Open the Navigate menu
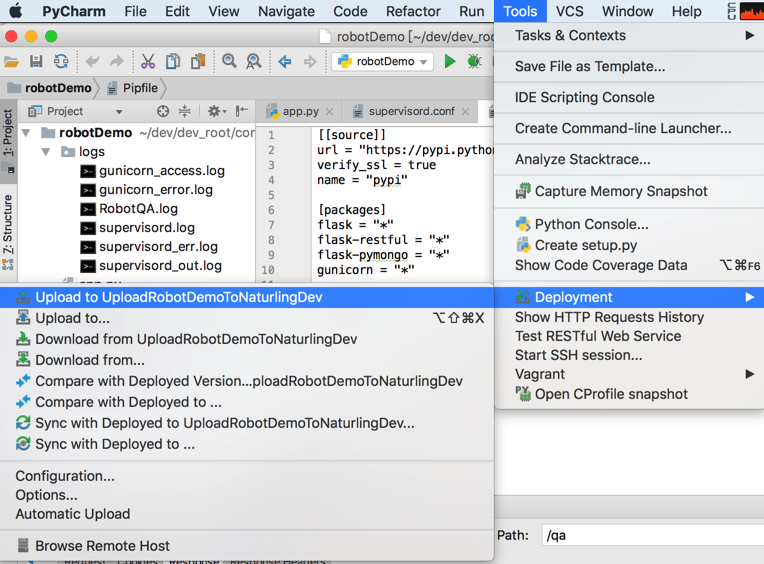The image size is (764, 564). coord(286,11)
